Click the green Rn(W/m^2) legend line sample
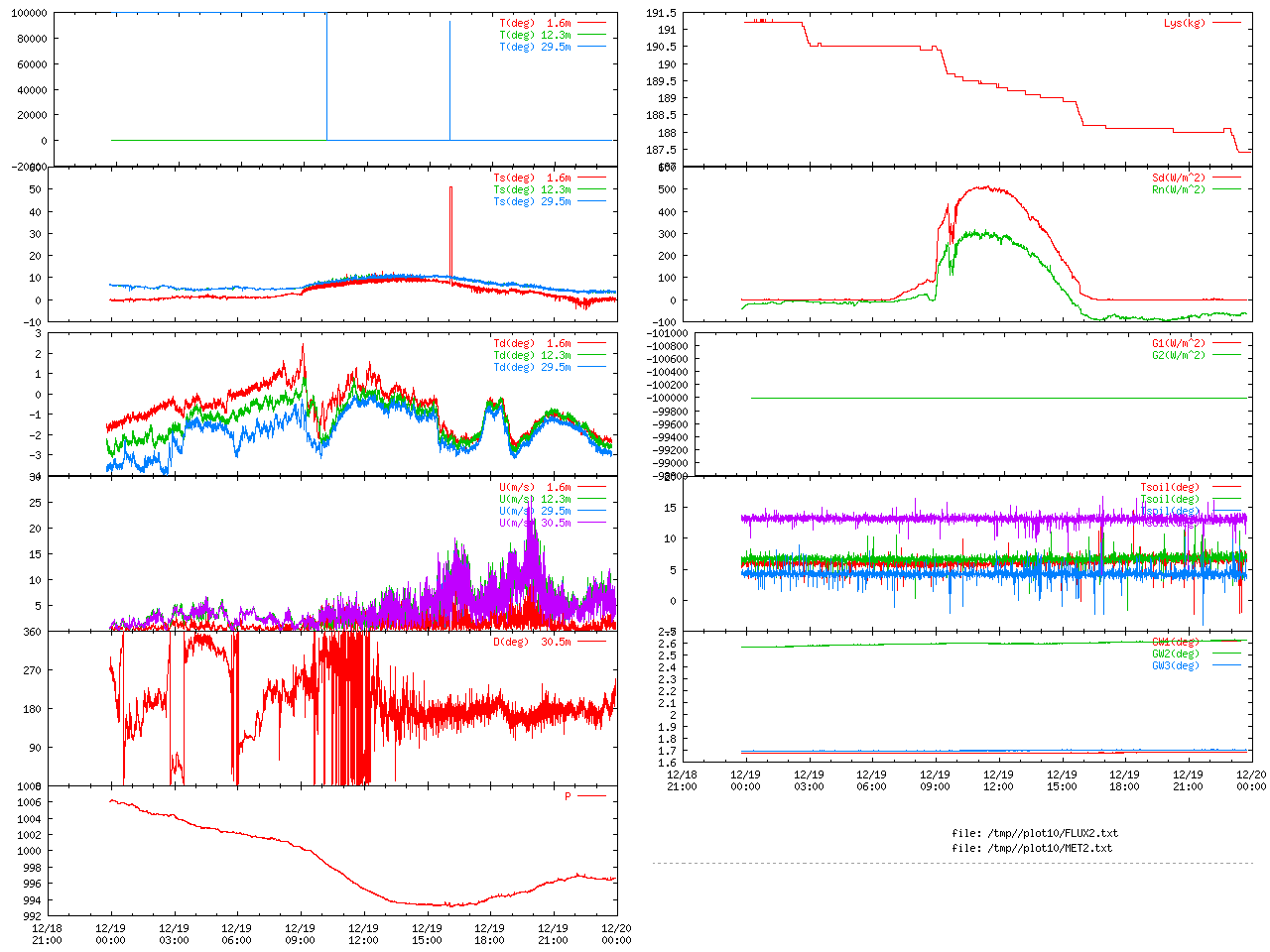This screenshot has width=1270, height=952. (1226, 189)
